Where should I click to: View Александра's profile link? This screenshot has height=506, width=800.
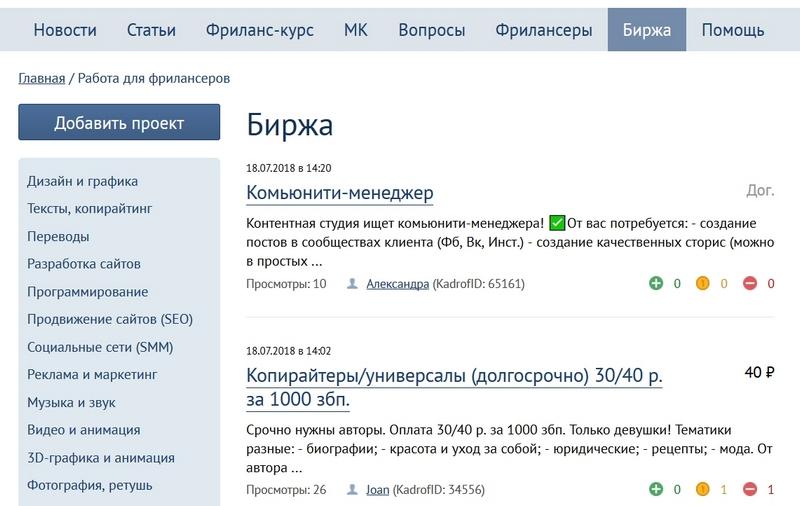398,284
